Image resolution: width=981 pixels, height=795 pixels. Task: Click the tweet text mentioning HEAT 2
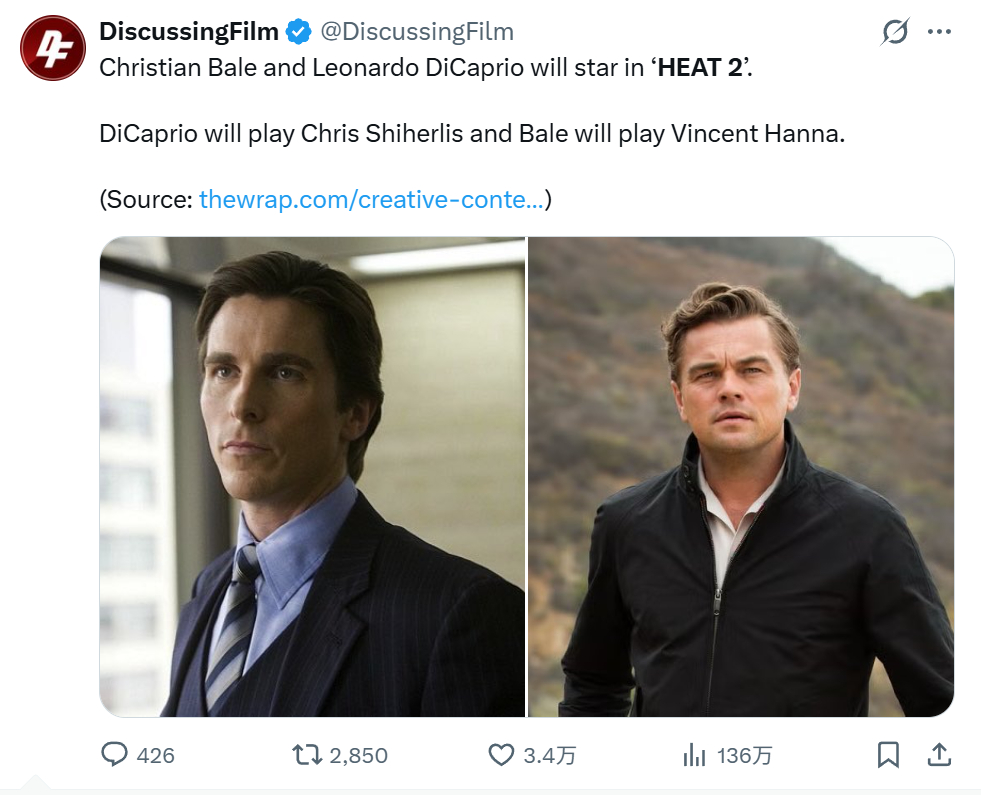[425, 68]
